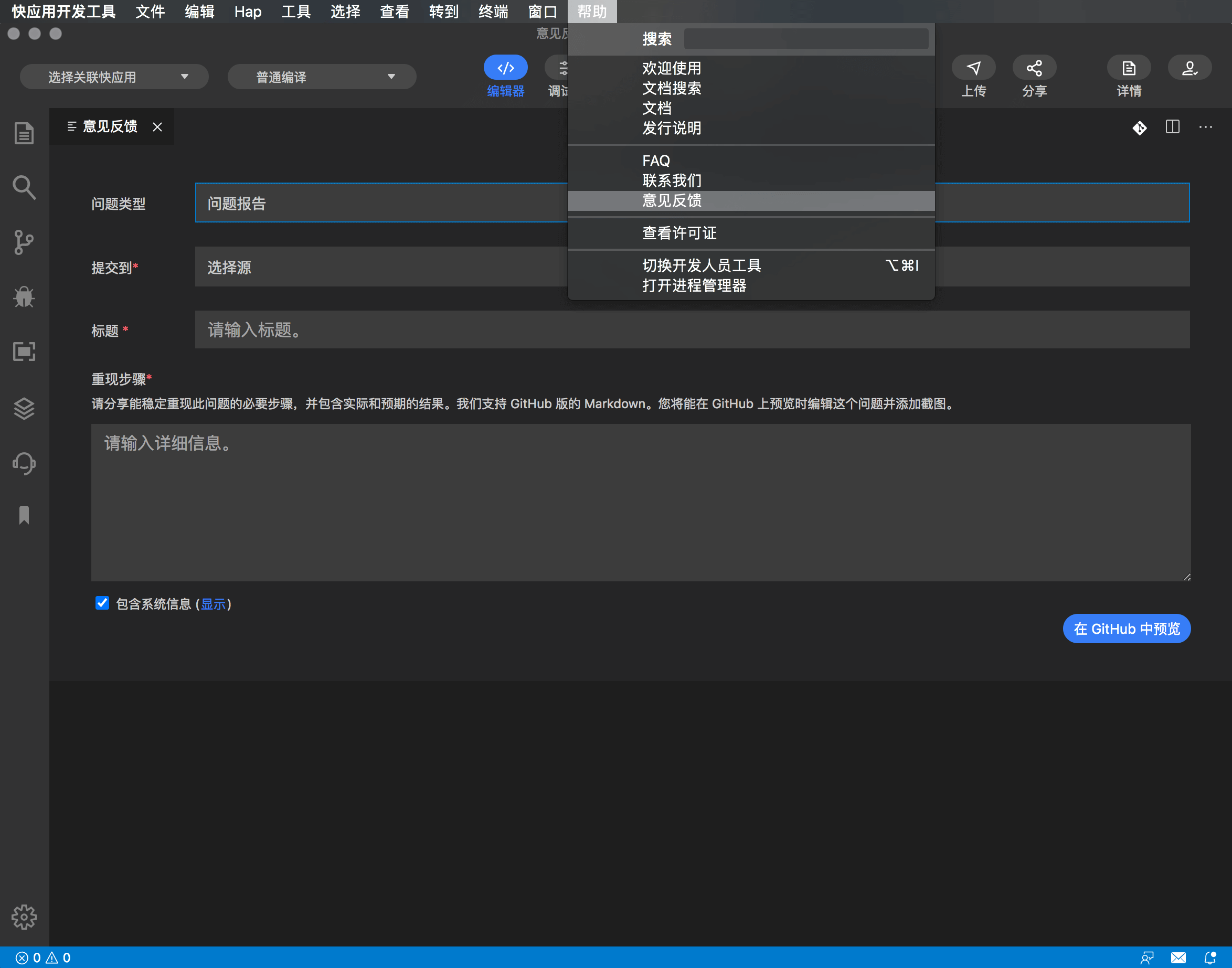Open the 选择源 dropdown in 提交到 field
The image size is (1232, 968).
[380, 267]
